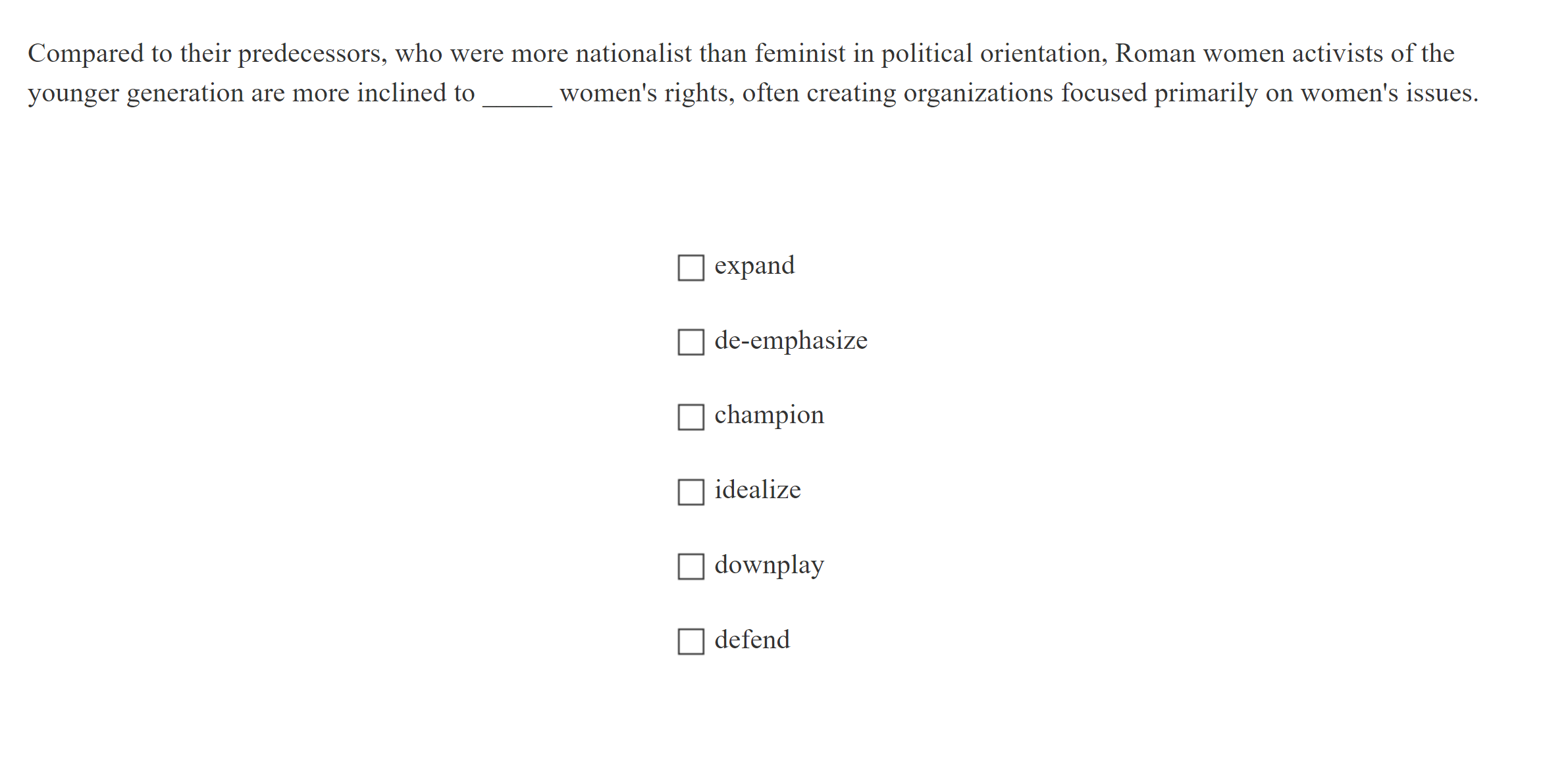
Task: Mark the 'downplay' checkbox
Action: (x=691, y=566)
